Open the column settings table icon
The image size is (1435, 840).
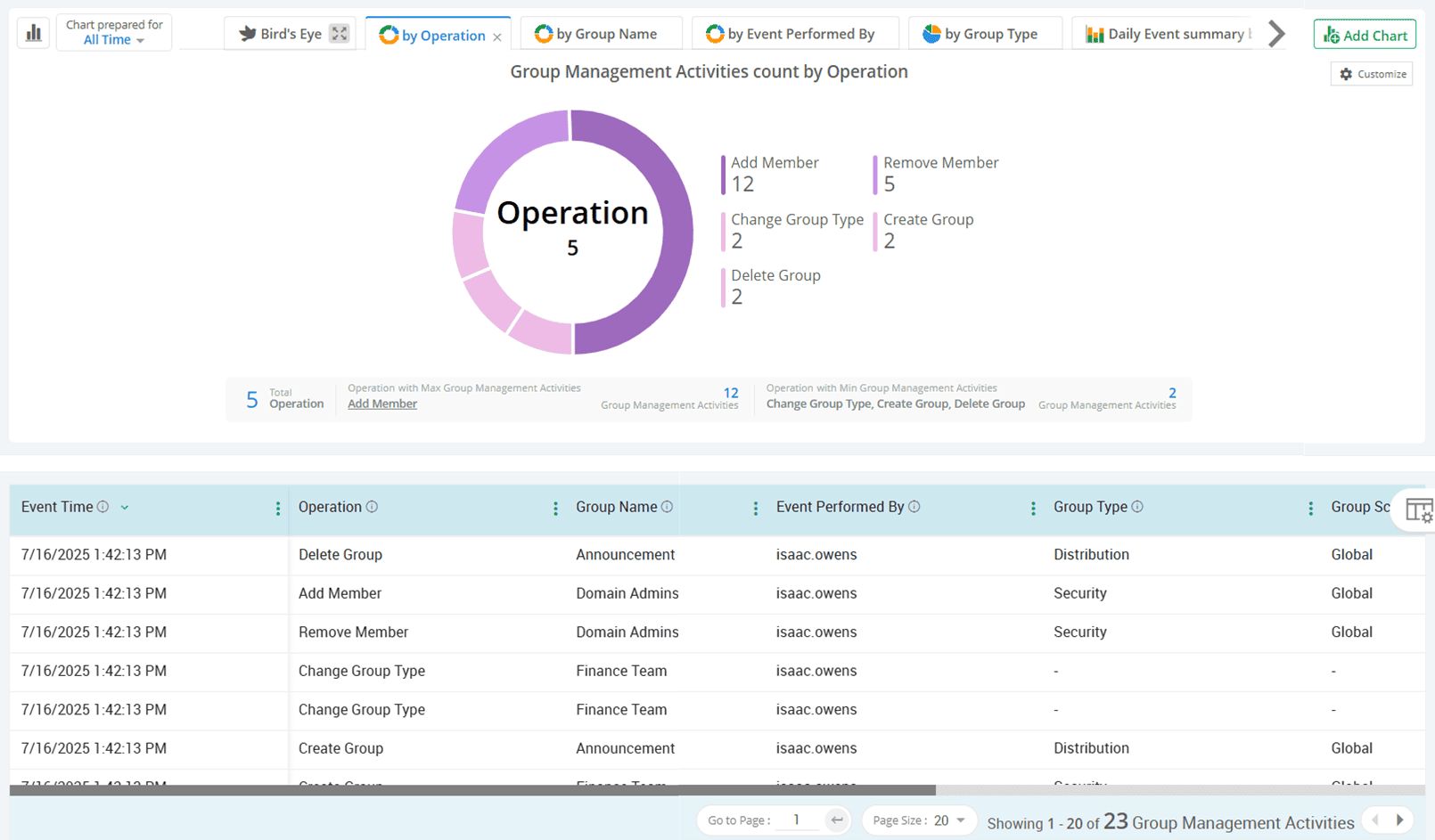pyautogui.click(x=1418, y=510)
